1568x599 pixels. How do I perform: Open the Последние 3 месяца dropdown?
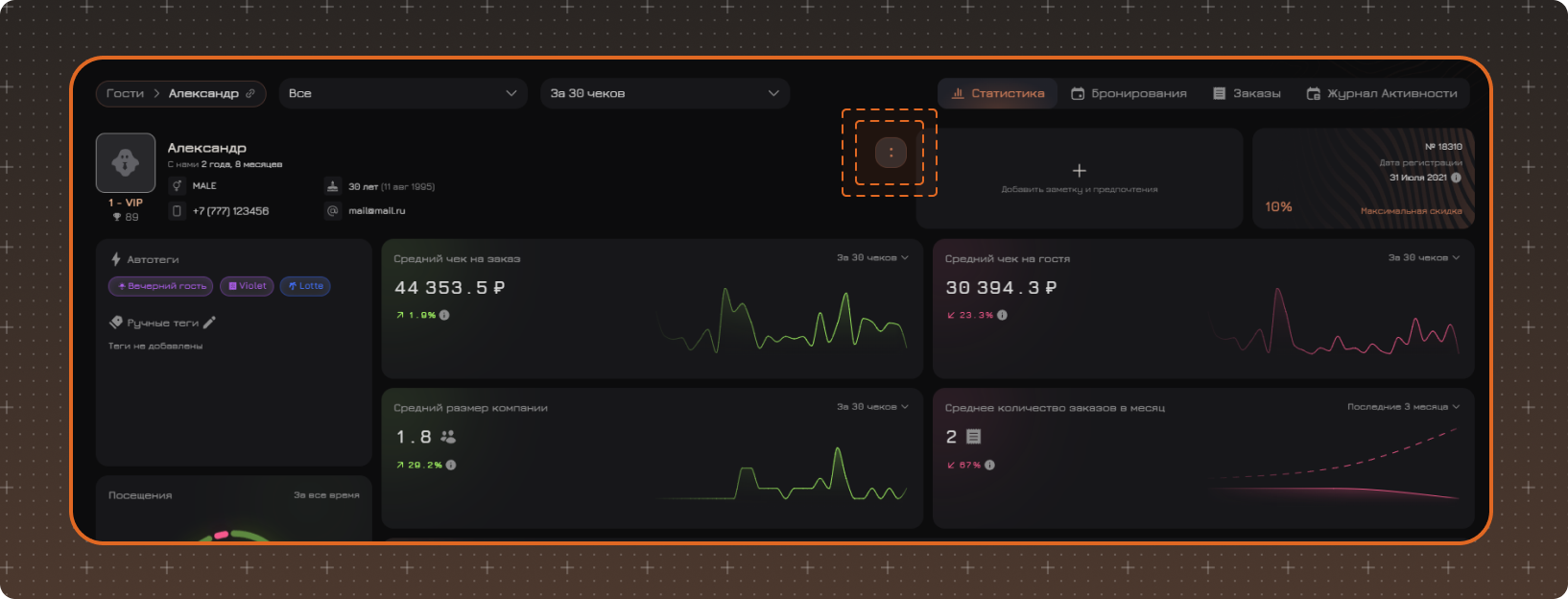point(1403,407)
